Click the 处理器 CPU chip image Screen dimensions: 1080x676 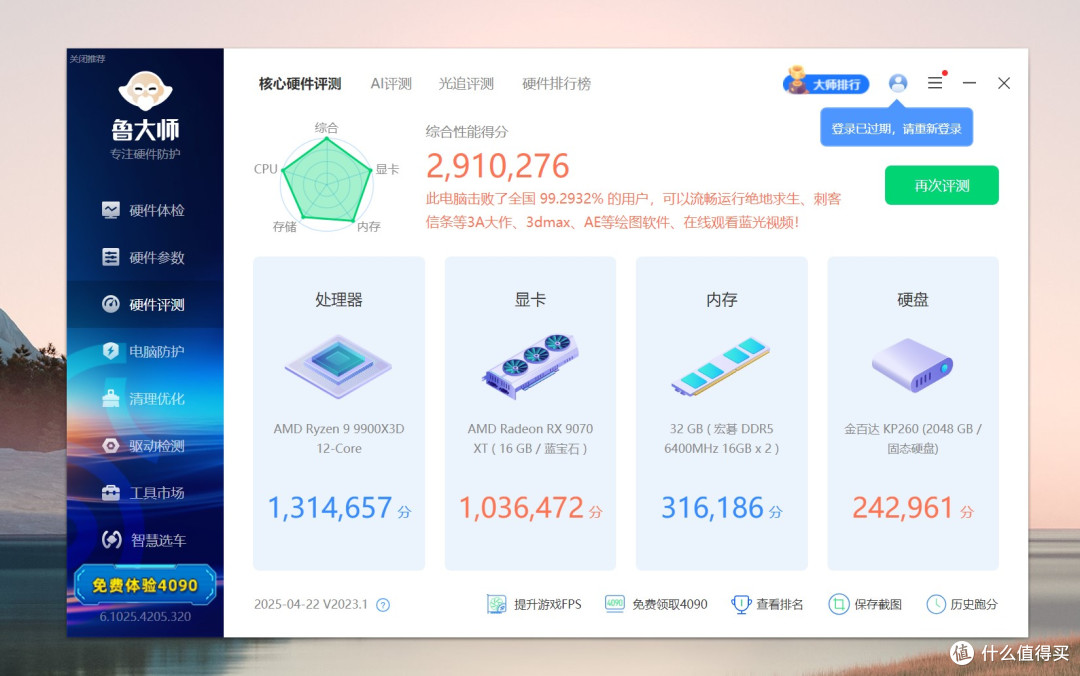338,366
